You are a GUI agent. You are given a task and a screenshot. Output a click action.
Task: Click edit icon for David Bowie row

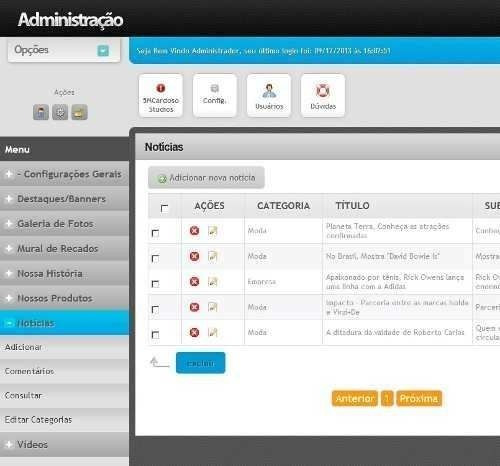click(213, 256)
